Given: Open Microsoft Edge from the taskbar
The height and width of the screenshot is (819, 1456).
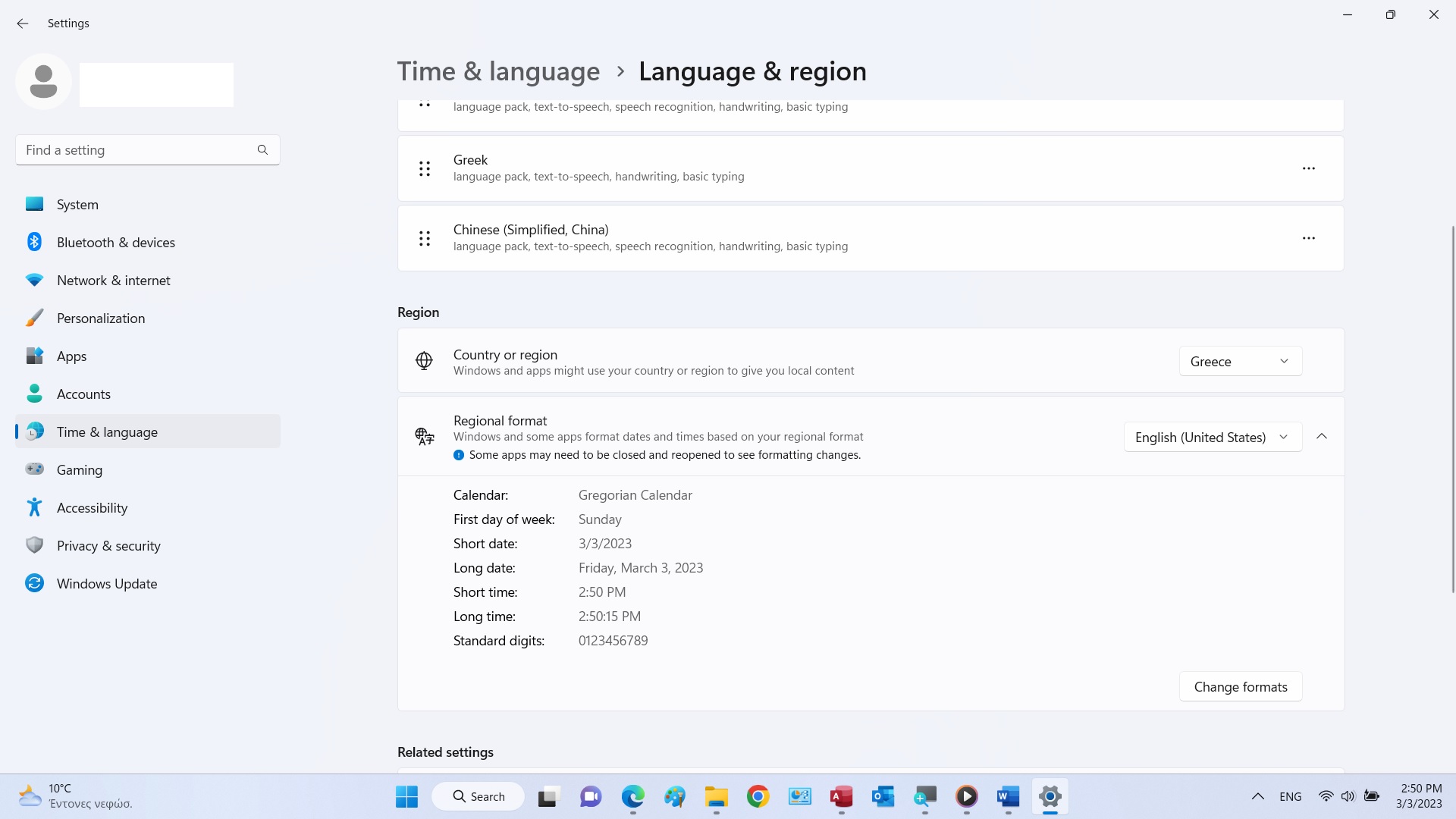Looking at the screenshot, I should (x=632, y=796).
